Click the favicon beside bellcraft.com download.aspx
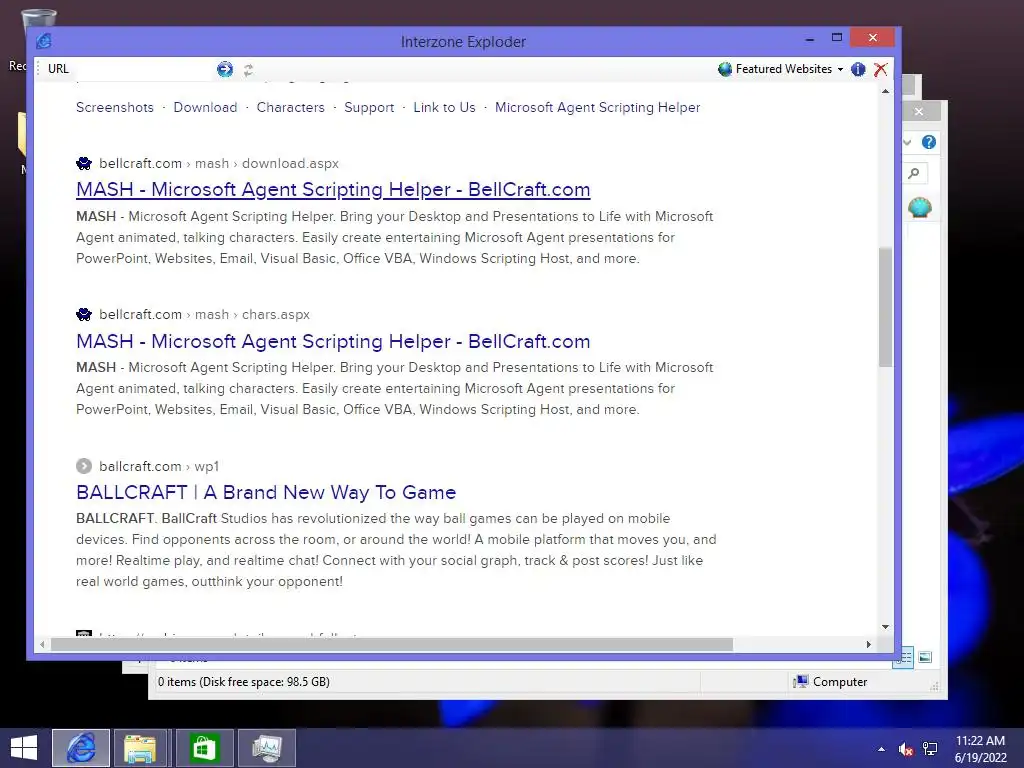Image resolution: width=1024 pixels, height=768 pixels. point(84,163)
